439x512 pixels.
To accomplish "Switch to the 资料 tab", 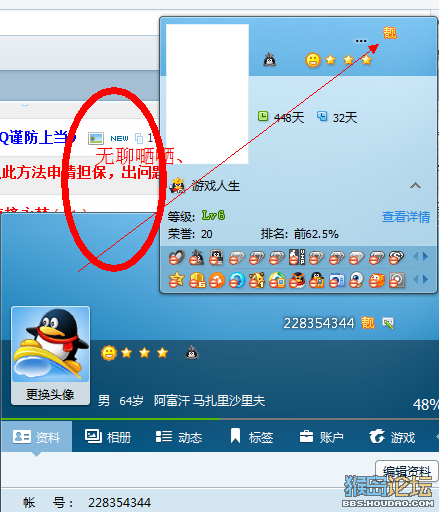I will (36, 437).
